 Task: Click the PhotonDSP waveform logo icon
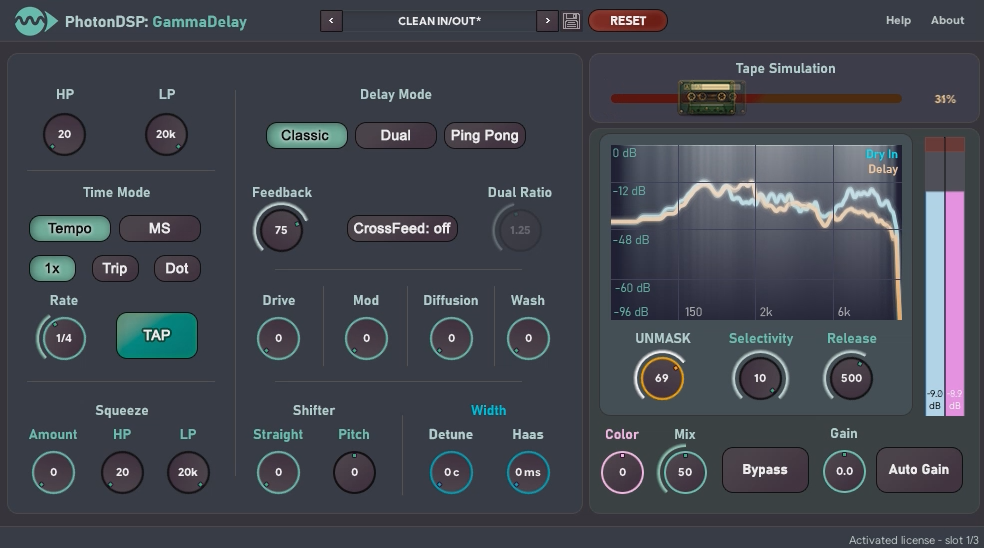coord(35,21)
